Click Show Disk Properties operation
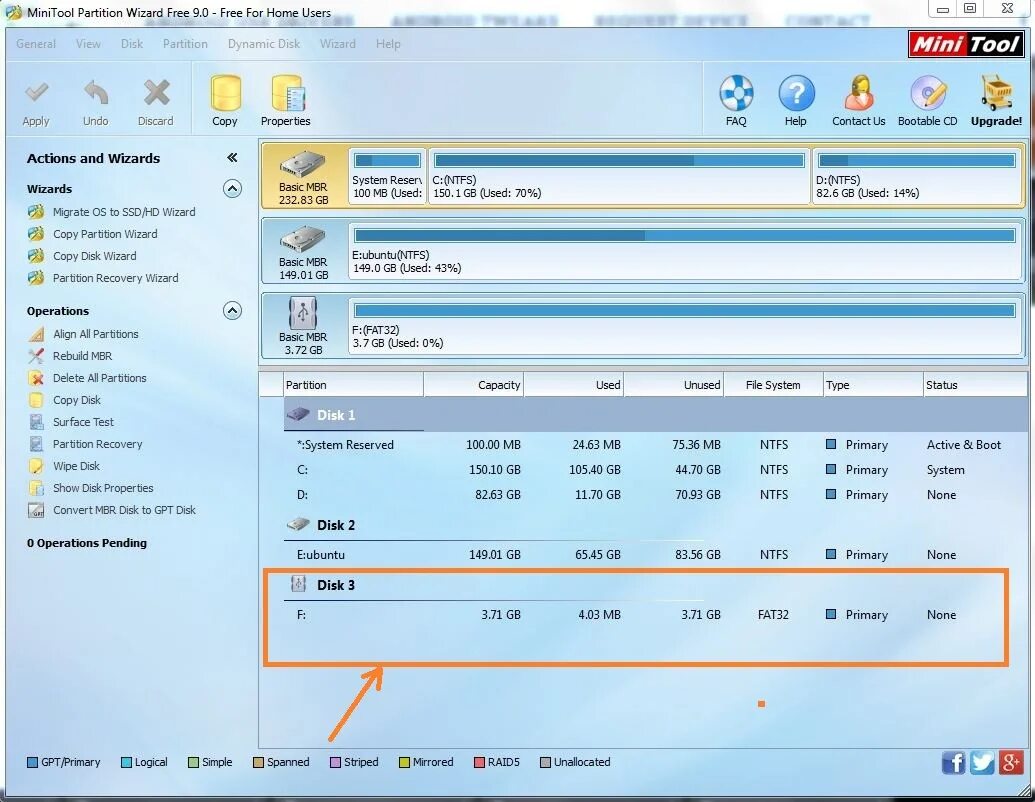The width and height of the screenshot is (1035, 802). pos(103,488)
